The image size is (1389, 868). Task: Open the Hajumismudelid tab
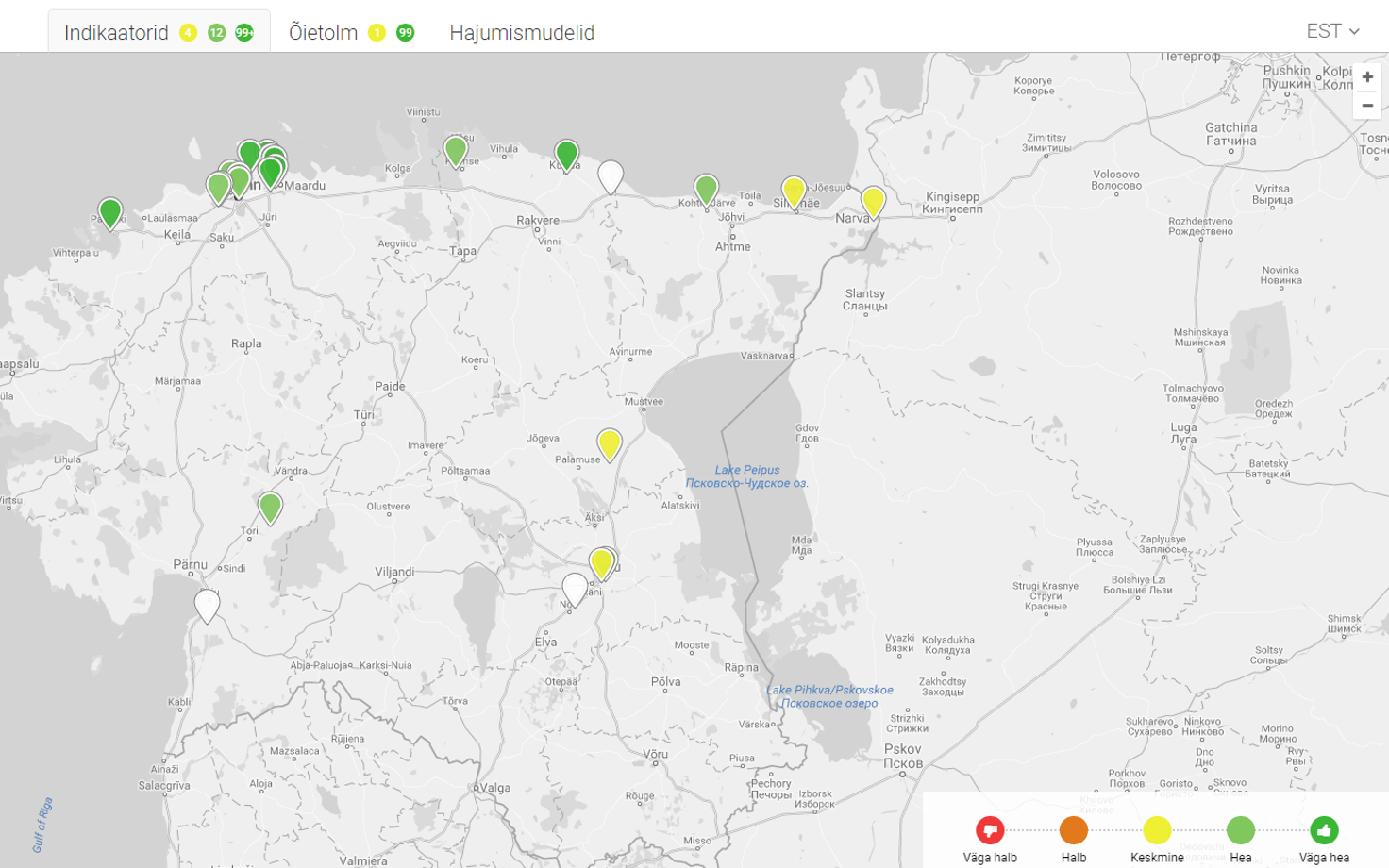pos(522,33)
